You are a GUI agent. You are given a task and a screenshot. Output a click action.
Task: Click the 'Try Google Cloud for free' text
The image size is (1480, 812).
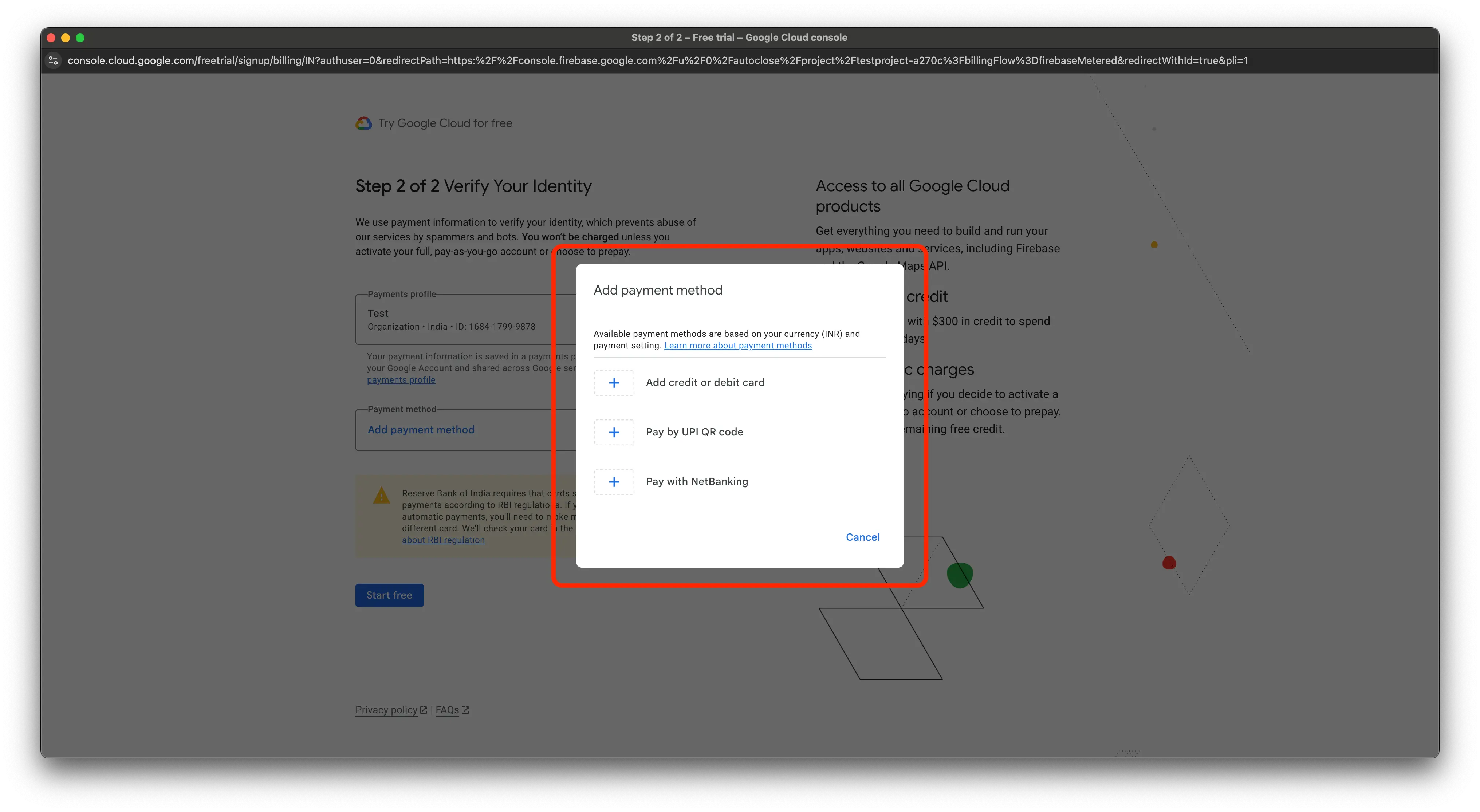445,123
